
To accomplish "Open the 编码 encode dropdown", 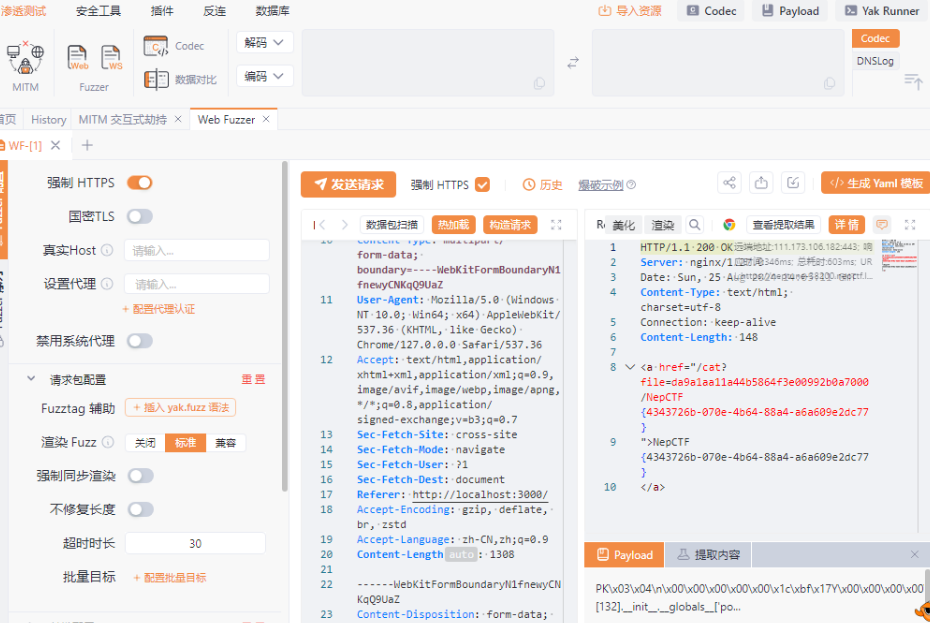I will (x=265, y=76).
